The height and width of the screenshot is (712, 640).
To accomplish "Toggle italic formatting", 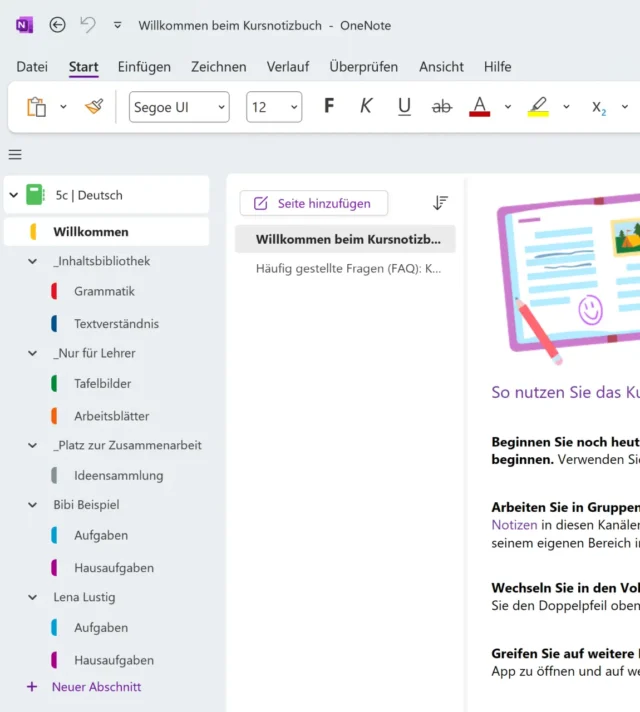I will tap(366, 107).
